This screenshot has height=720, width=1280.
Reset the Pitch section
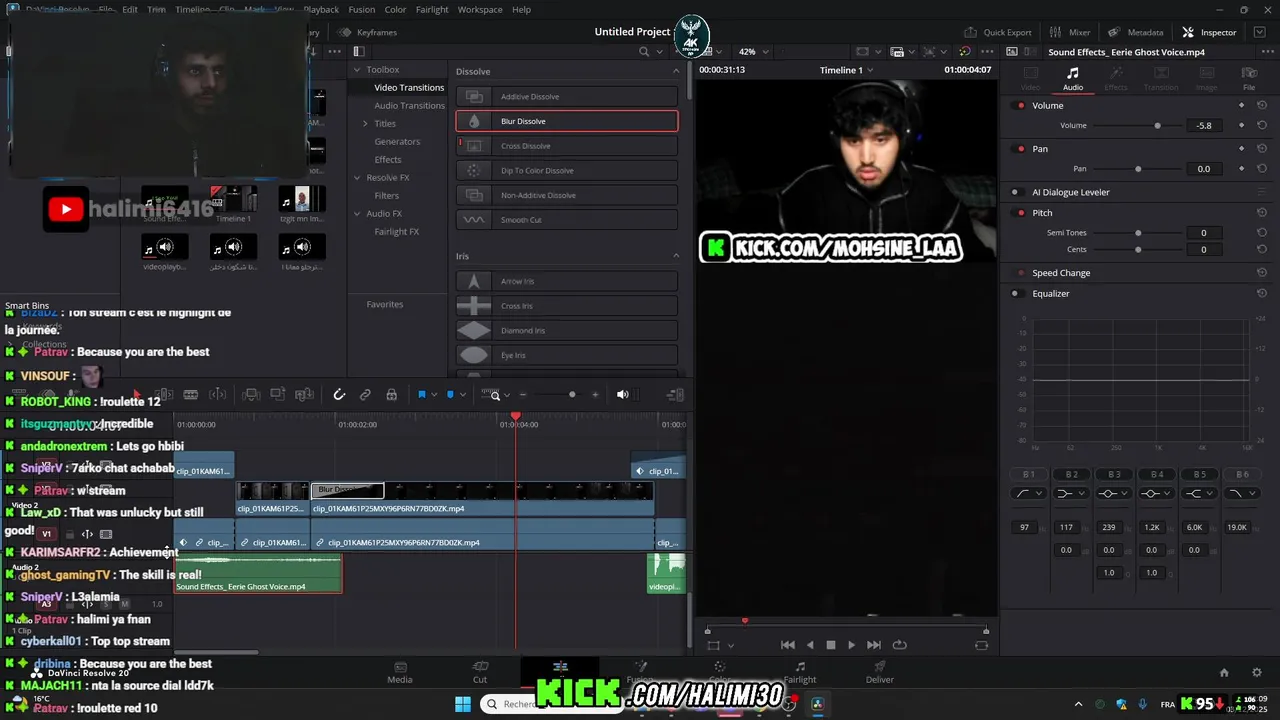(1262, 212)
